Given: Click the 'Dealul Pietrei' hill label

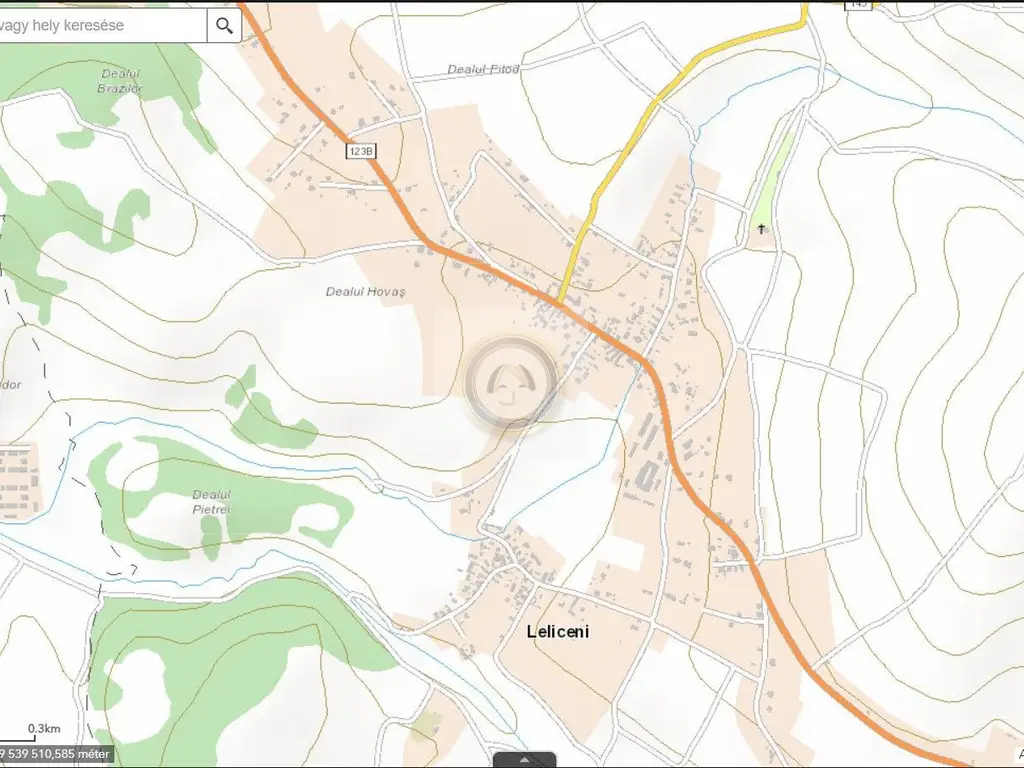Looking at the screenshot, I should pos(212,502).
